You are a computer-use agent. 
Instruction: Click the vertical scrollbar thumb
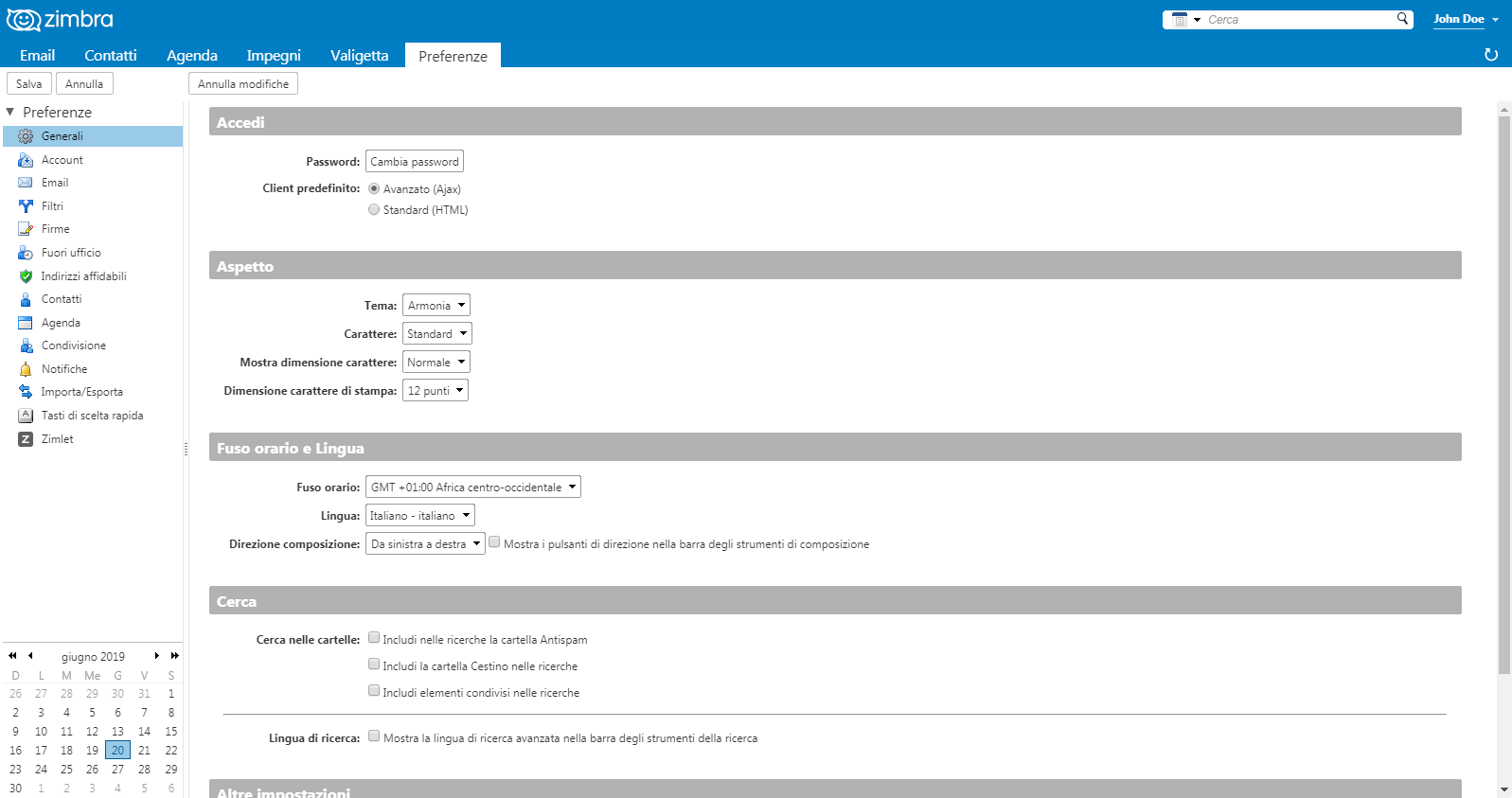(x=1504, y=396)
